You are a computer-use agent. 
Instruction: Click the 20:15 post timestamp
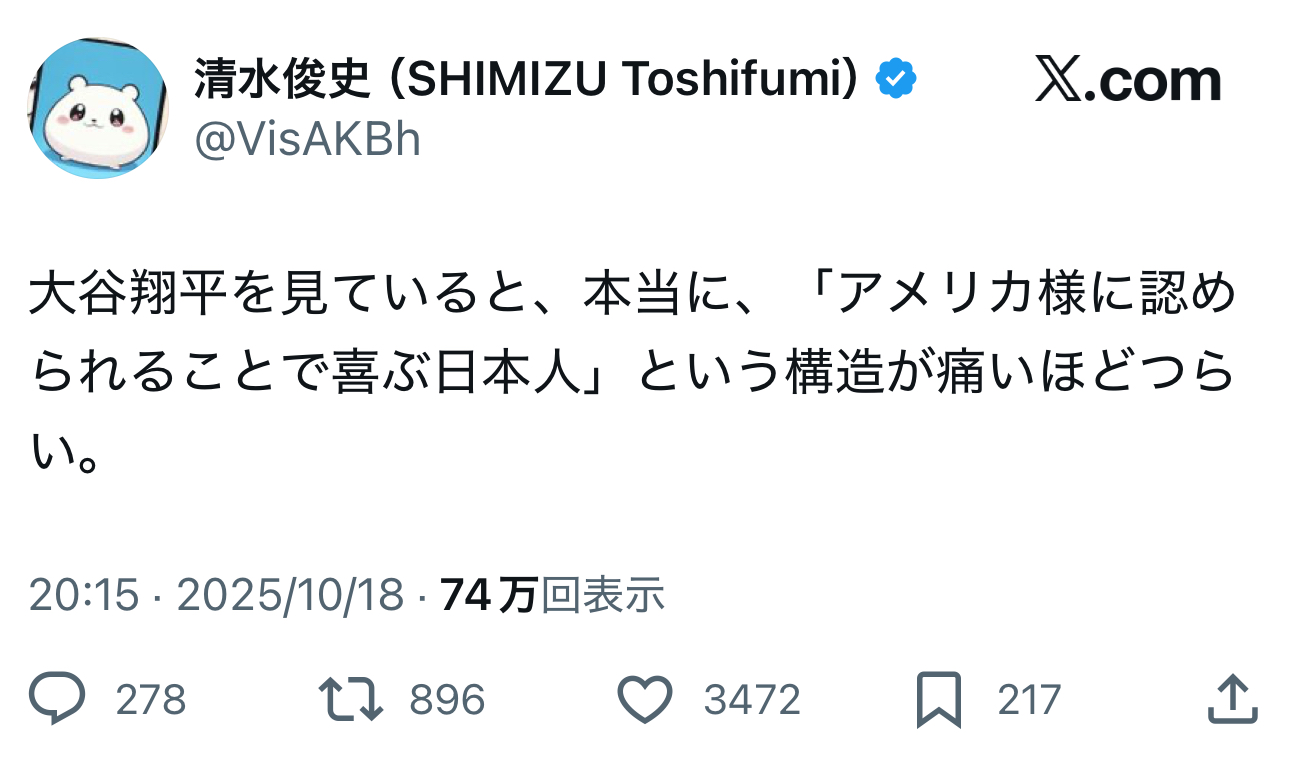coord(84,596)
